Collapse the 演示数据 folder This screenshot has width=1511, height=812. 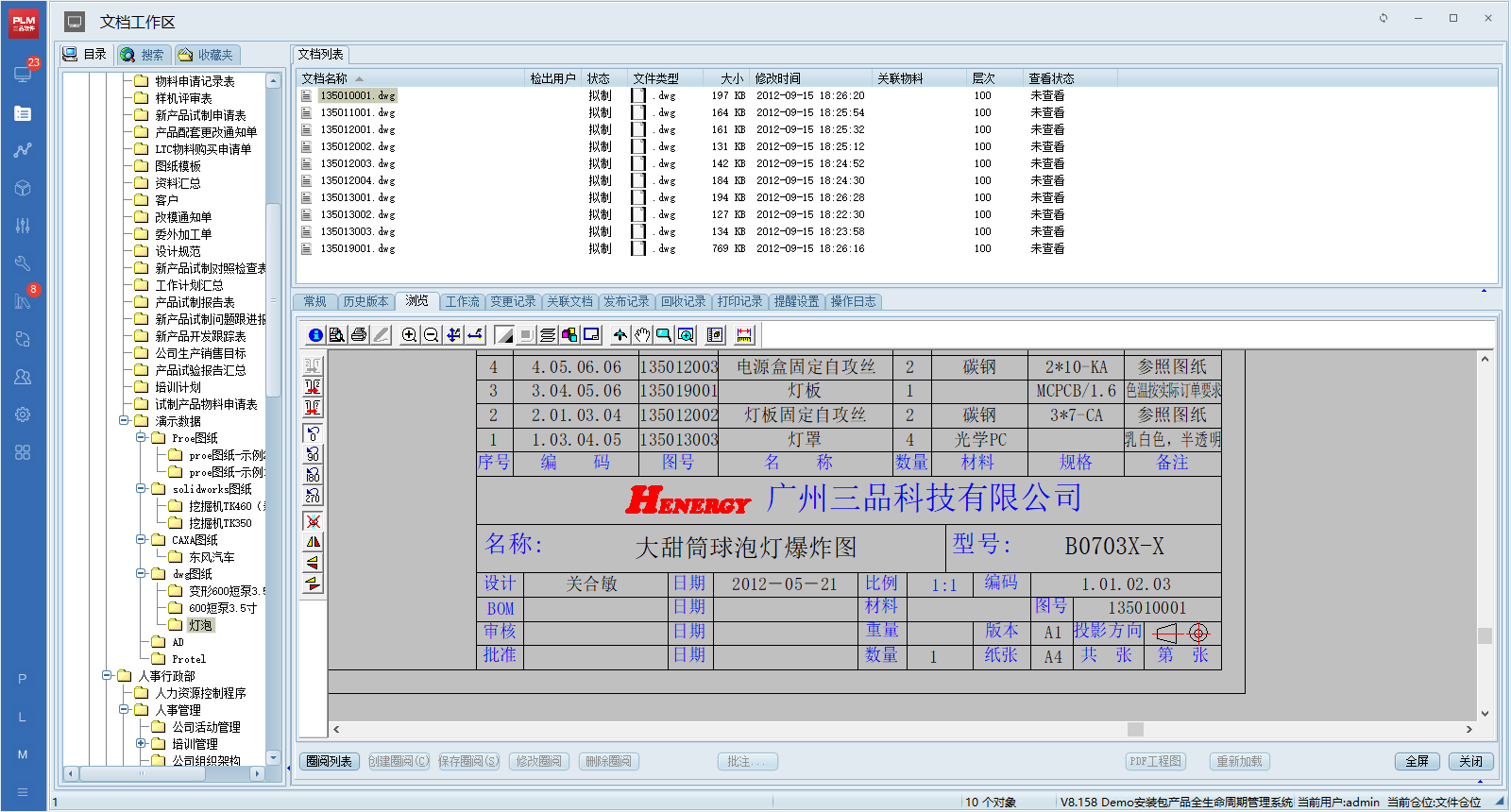(124, 421)
